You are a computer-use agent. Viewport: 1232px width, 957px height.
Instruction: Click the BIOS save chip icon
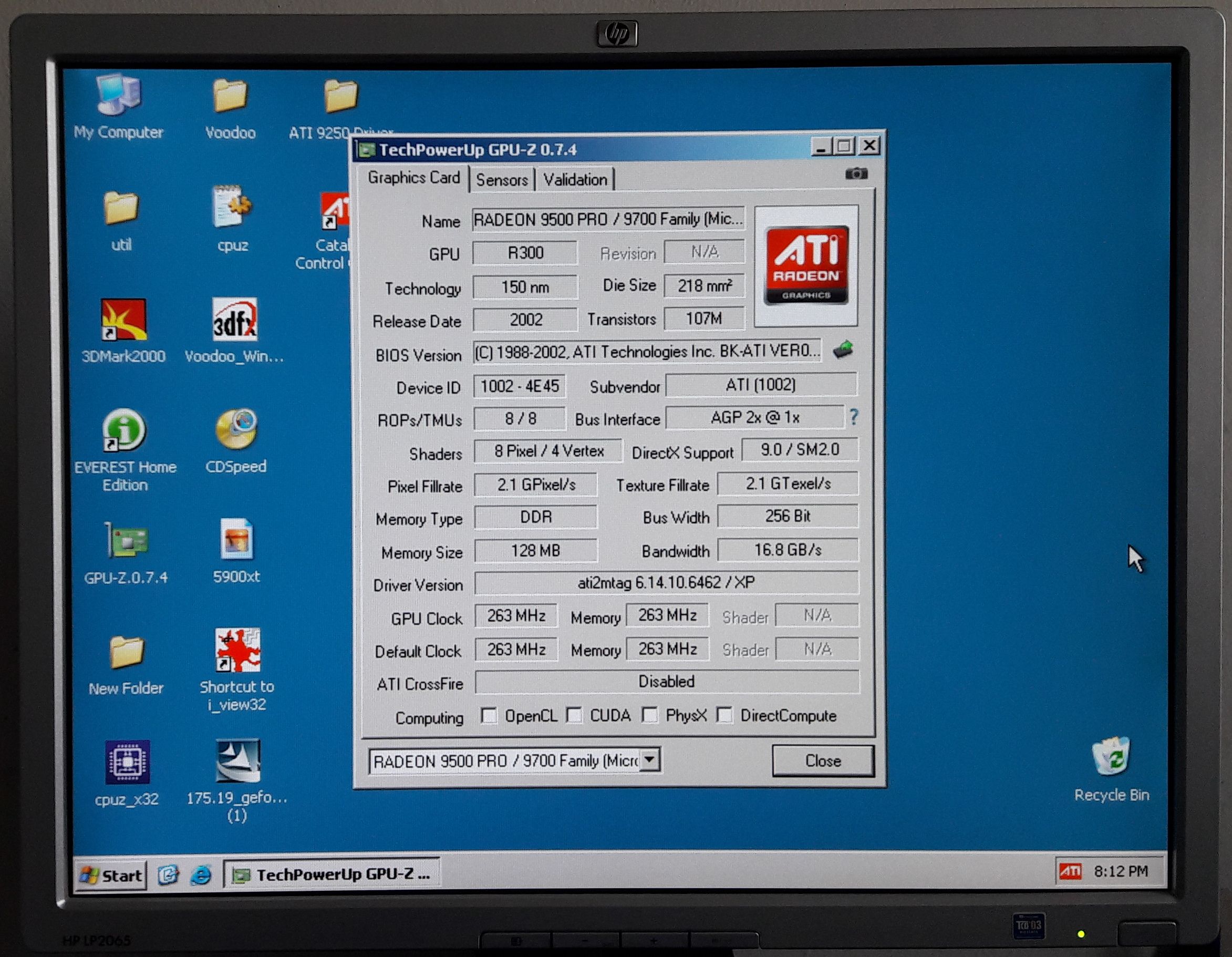(x=843, y=350)
